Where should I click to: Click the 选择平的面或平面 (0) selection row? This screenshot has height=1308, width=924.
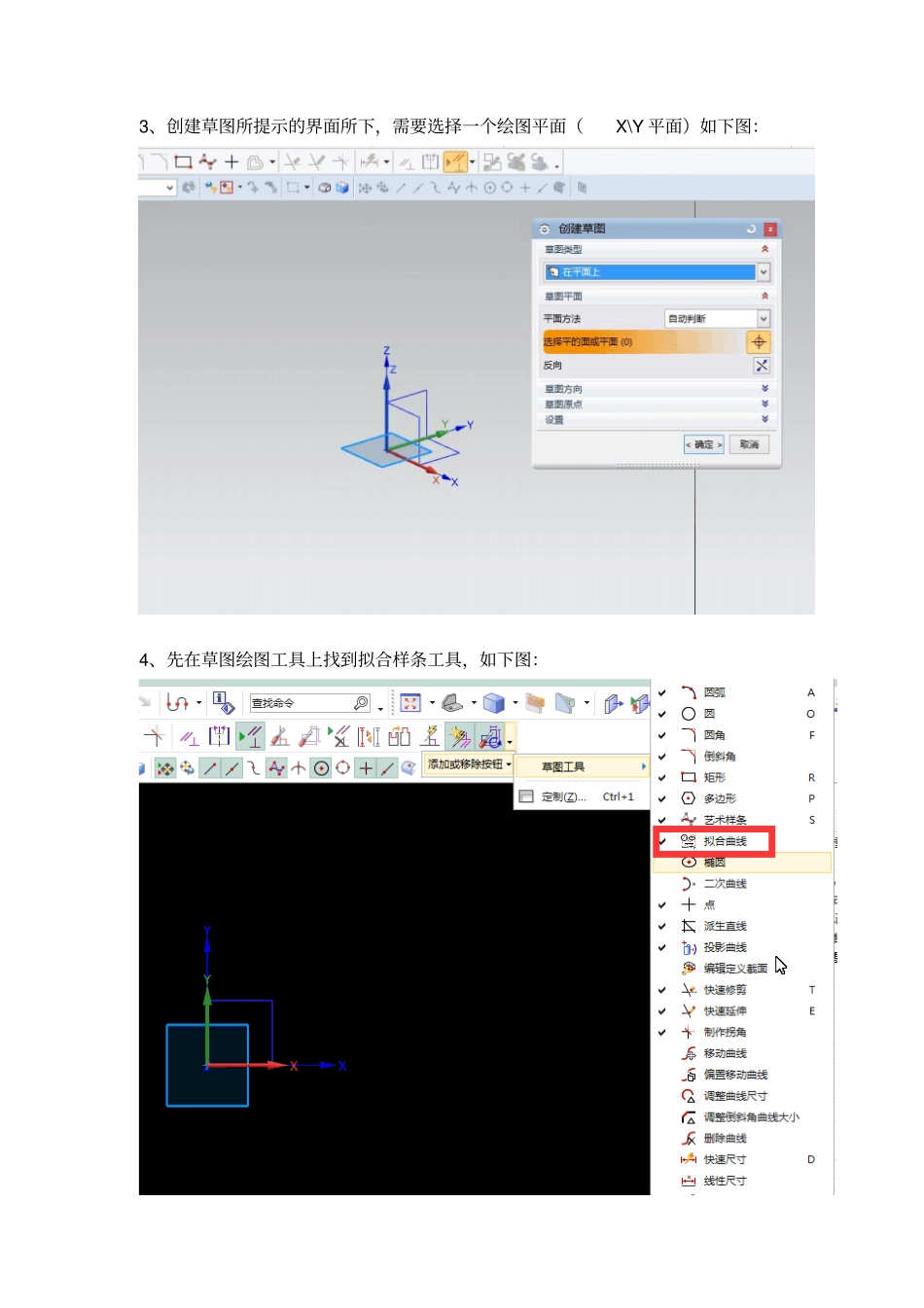643,342
